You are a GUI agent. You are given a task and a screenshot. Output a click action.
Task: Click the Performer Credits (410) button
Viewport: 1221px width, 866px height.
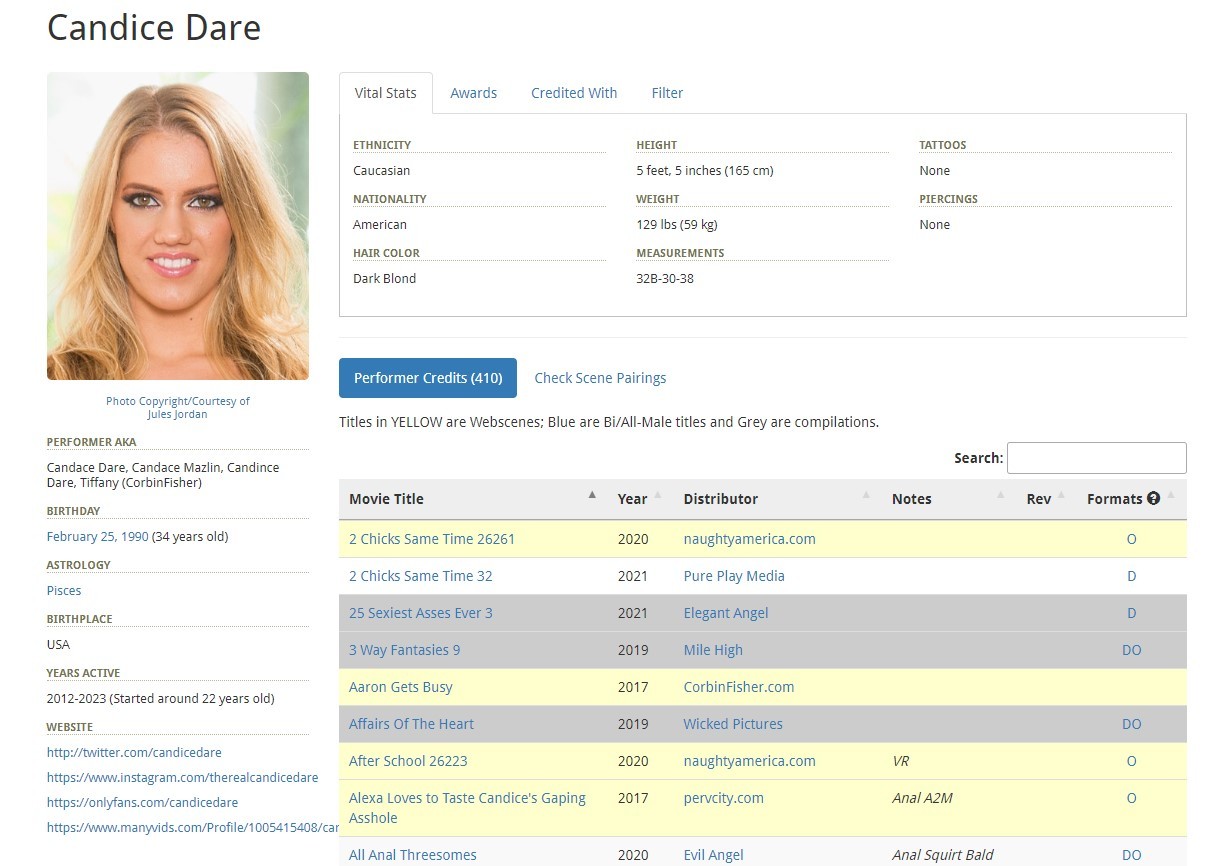pyautogui.click(x=428, y=378)
